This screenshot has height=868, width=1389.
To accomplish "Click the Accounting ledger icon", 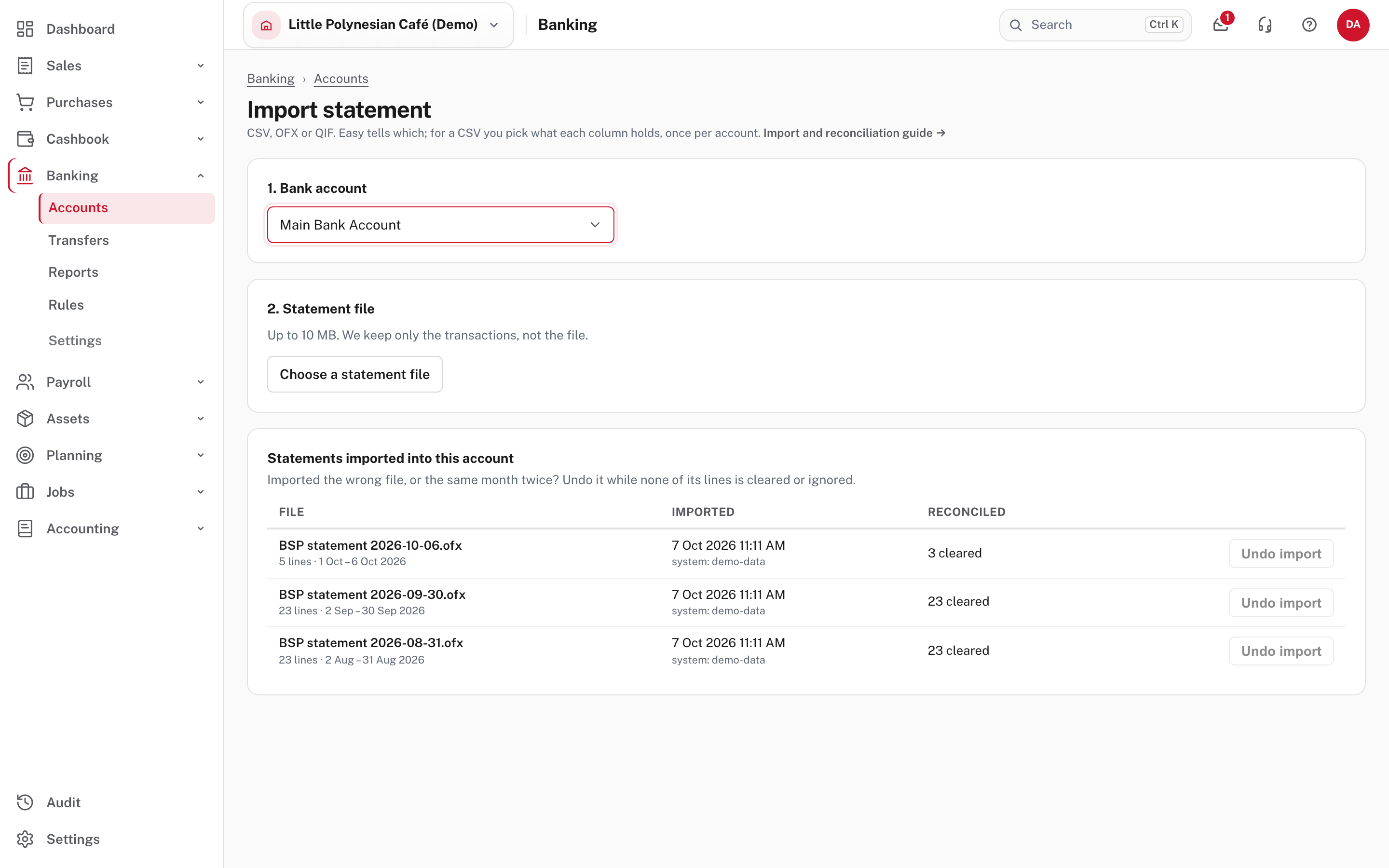I will click(25, 529).
